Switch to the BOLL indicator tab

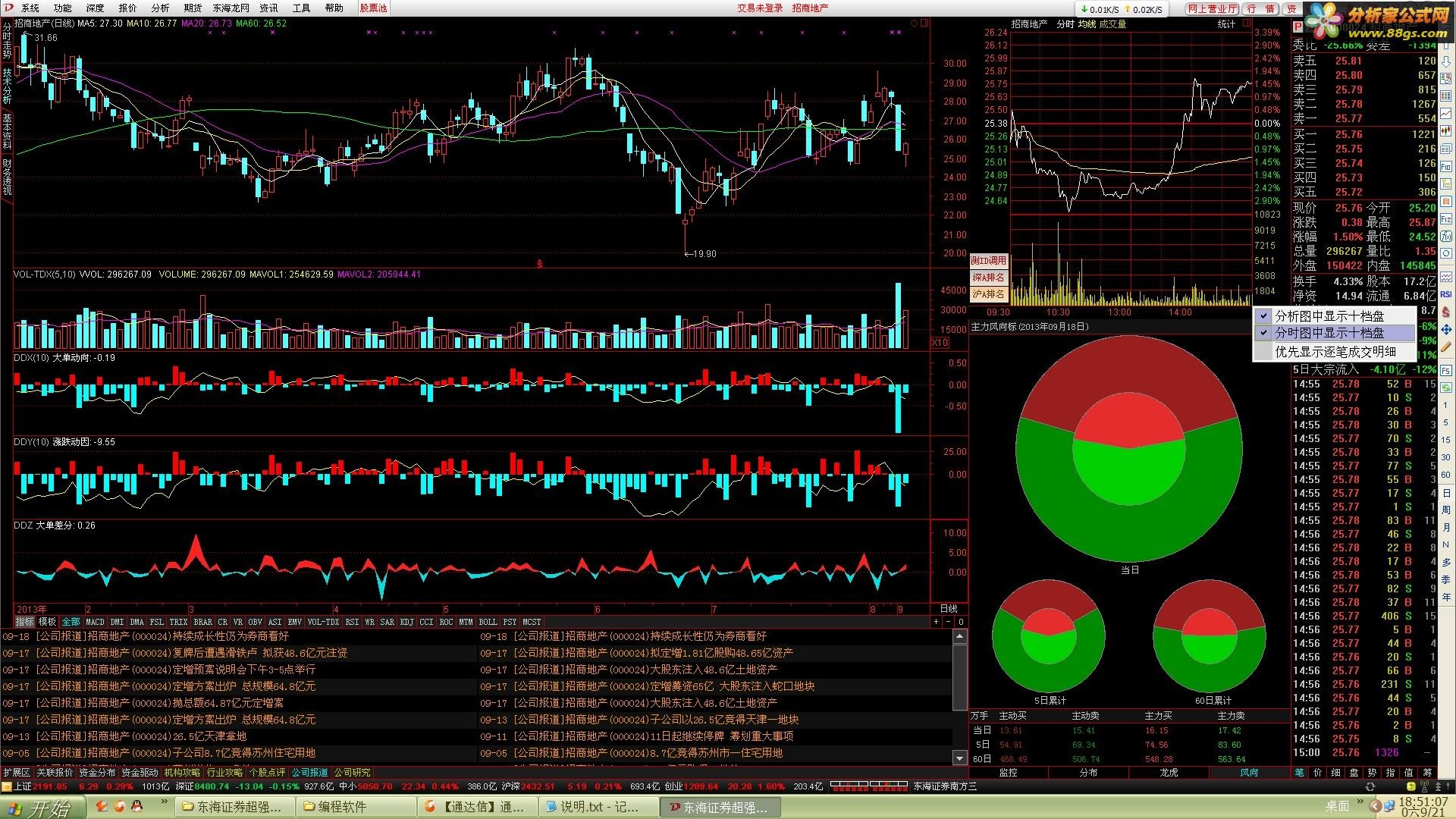coord(488,622)
